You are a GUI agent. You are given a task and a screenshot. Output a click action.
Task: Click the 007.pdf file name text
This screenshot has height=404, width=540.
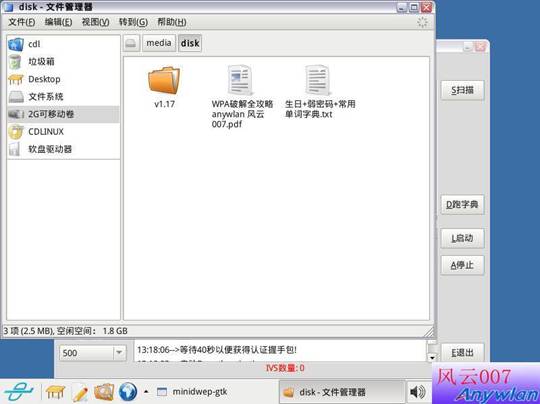point(227,124)
